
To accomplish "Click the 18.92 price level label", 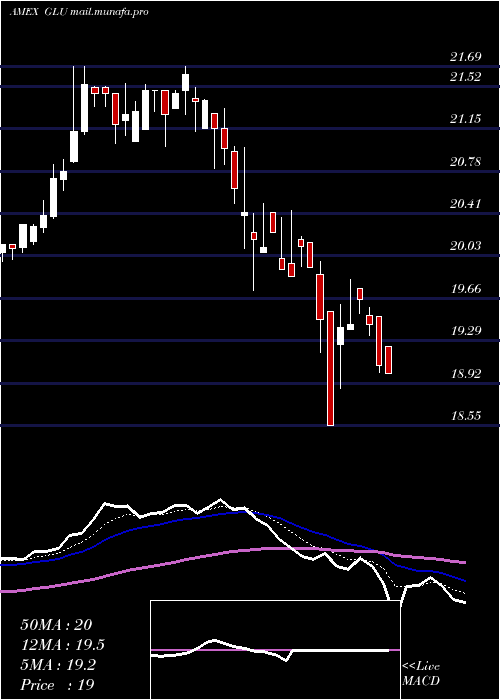I will (x=466, y=374).
